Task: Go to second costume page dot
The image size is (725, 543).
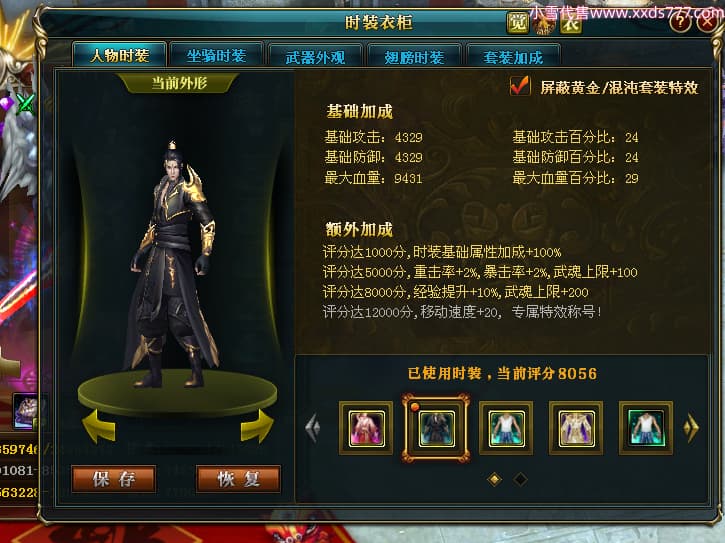Action: (x=520, y=479)
